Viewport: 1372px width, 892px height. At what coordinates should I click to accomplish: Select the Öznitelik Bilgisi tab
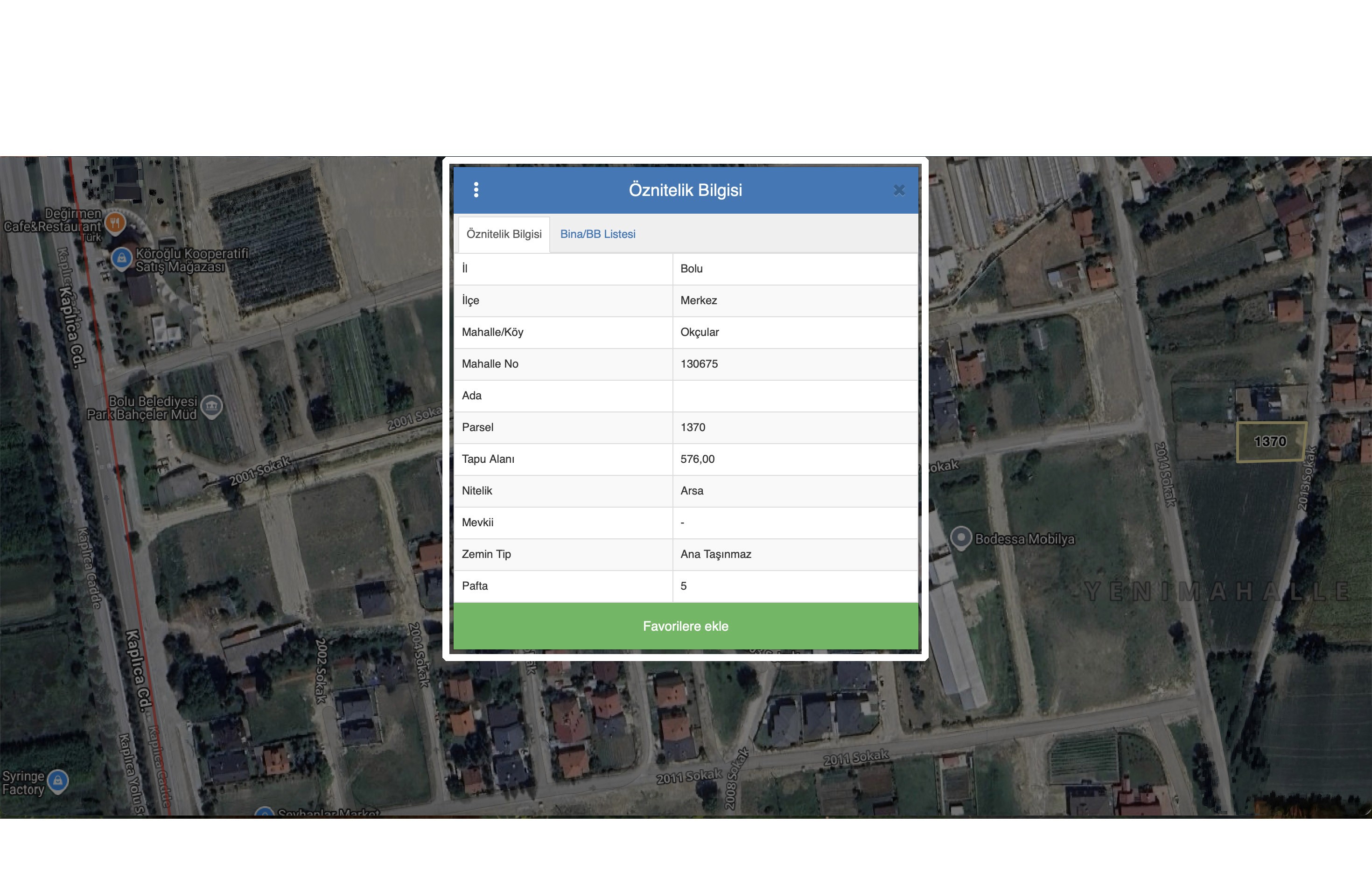coord(504,234)
